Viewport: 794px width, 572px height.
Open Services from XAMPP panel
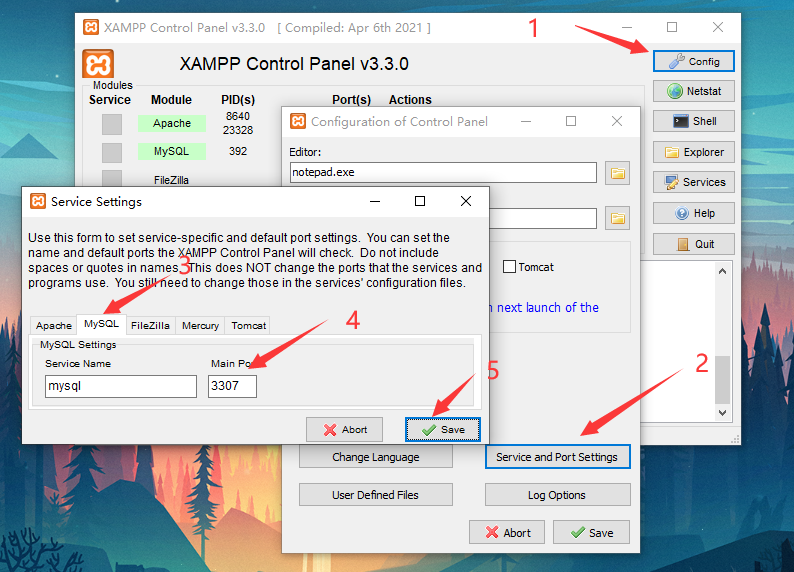(x=693, y=182)
